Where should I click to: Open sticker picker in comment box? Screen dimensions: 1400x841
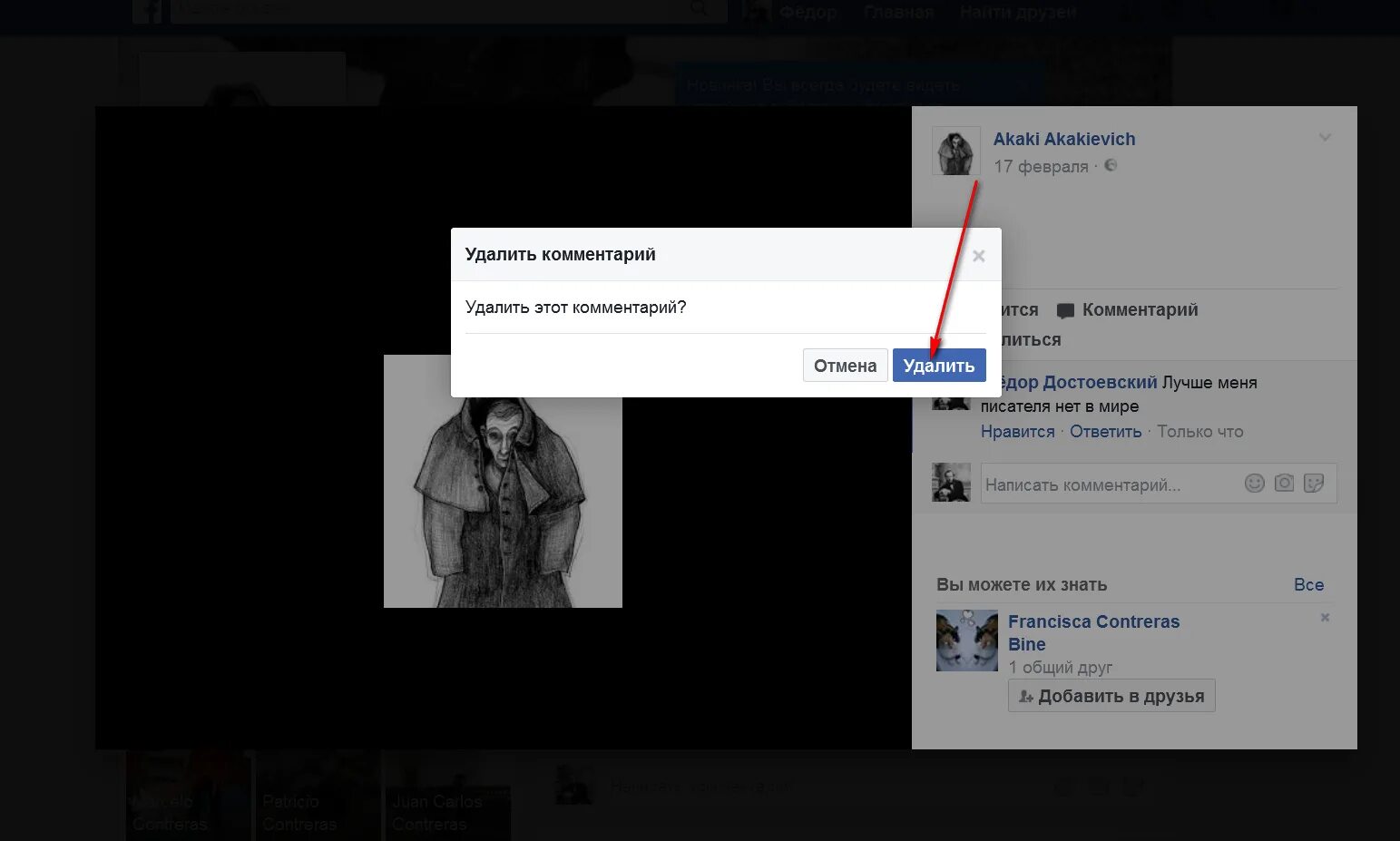(1314, 484)
